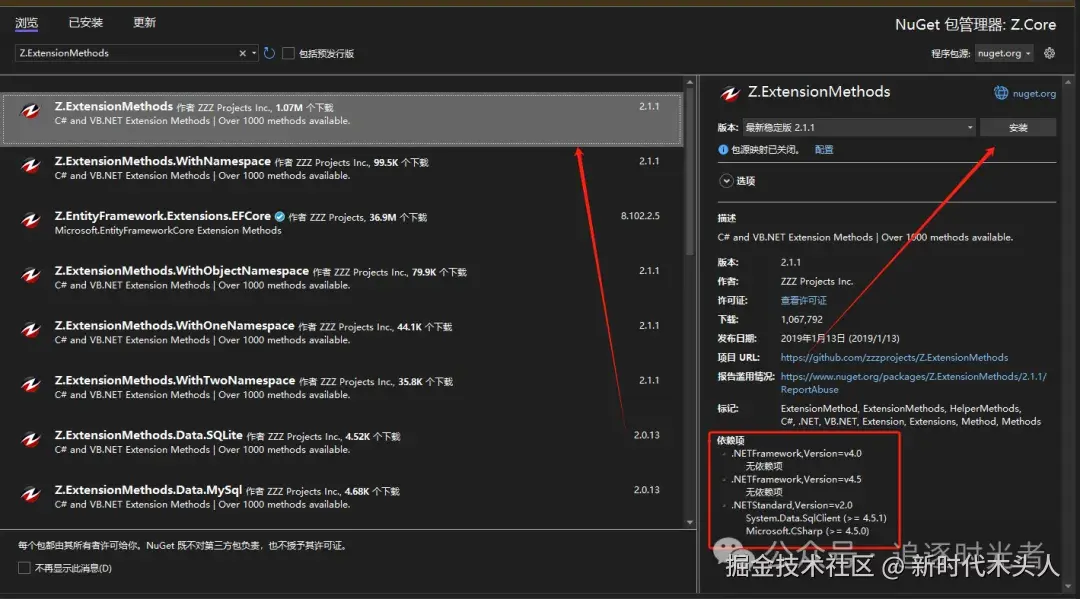Open the 已安装 tab

click(x=85, y=23)
